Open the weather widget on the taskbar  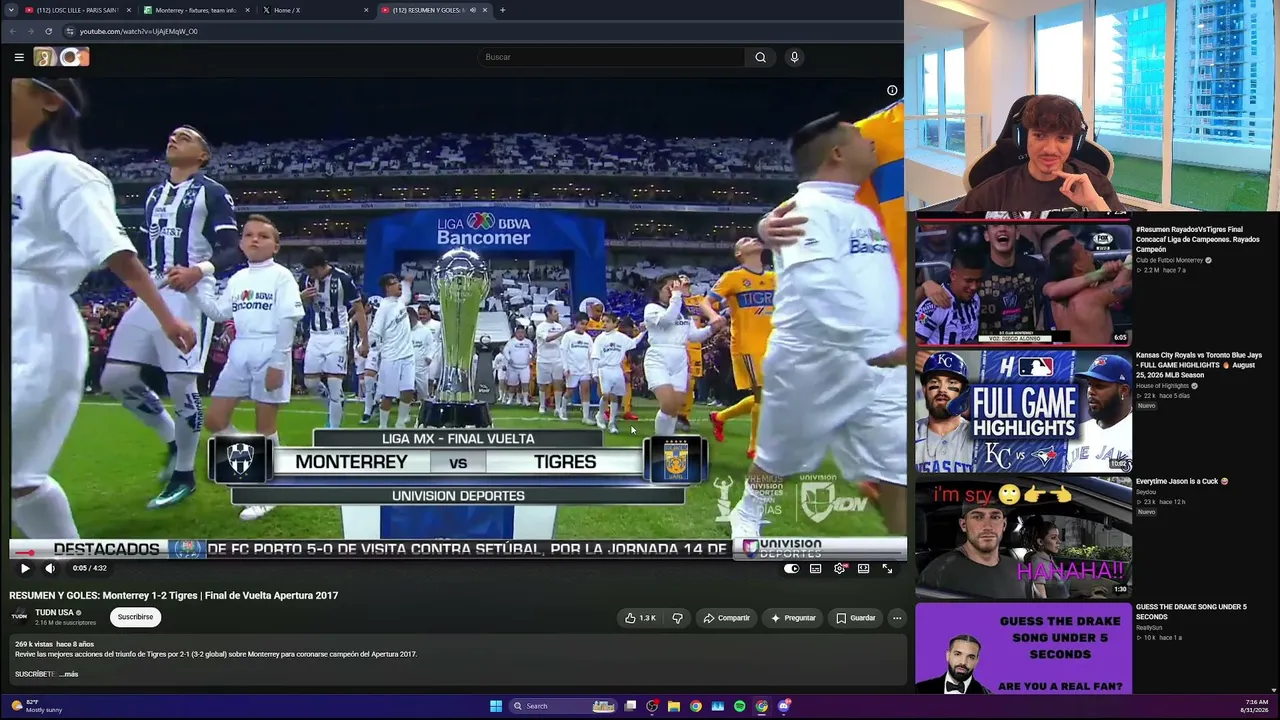[x=38, y=706]
